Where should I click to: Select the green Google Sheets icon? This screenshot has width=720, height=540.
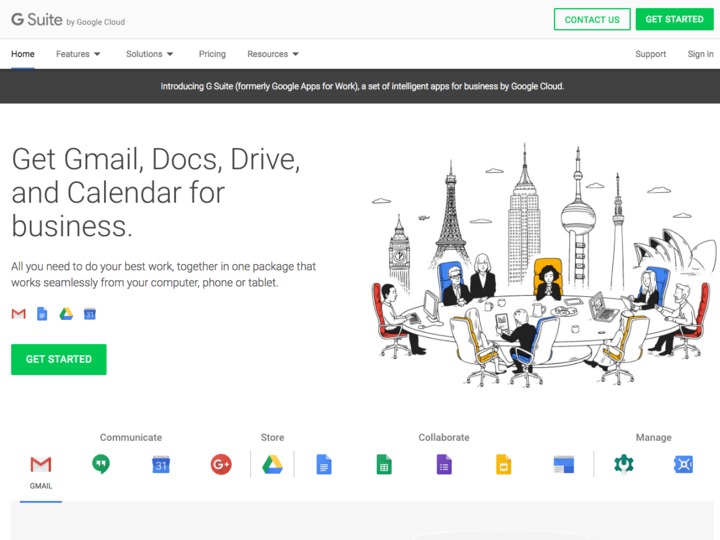[383, 464]
